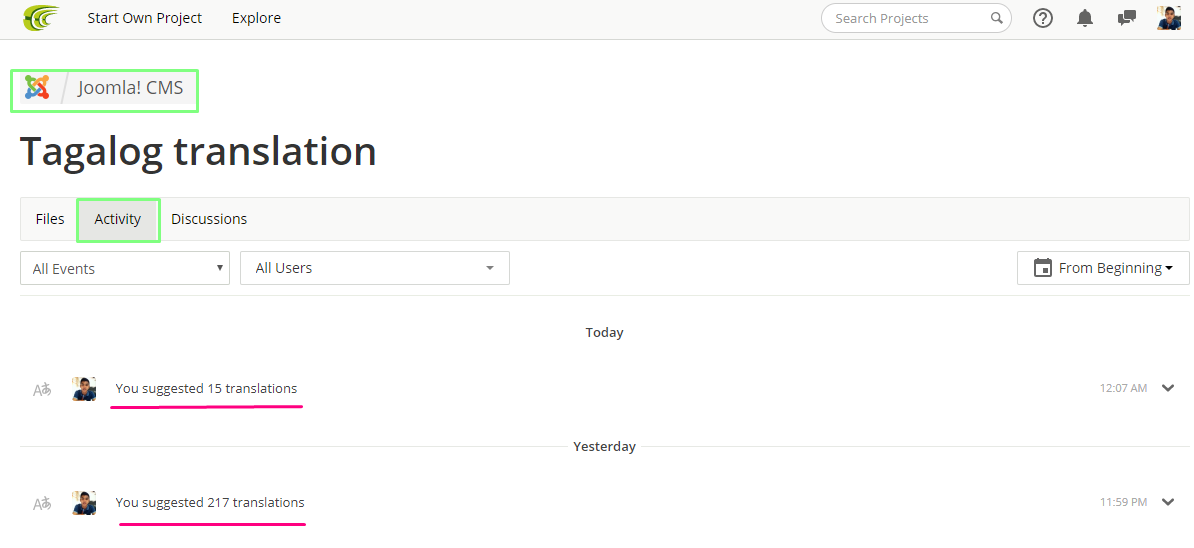Open the Explore link
The image size is (1194, 548).
coord(256,18)
